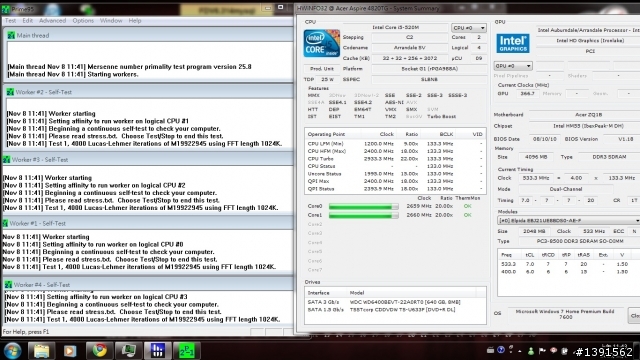640x360 pixels.
Task: Open the Window menu in Prime95
Action: click(111, 20)
